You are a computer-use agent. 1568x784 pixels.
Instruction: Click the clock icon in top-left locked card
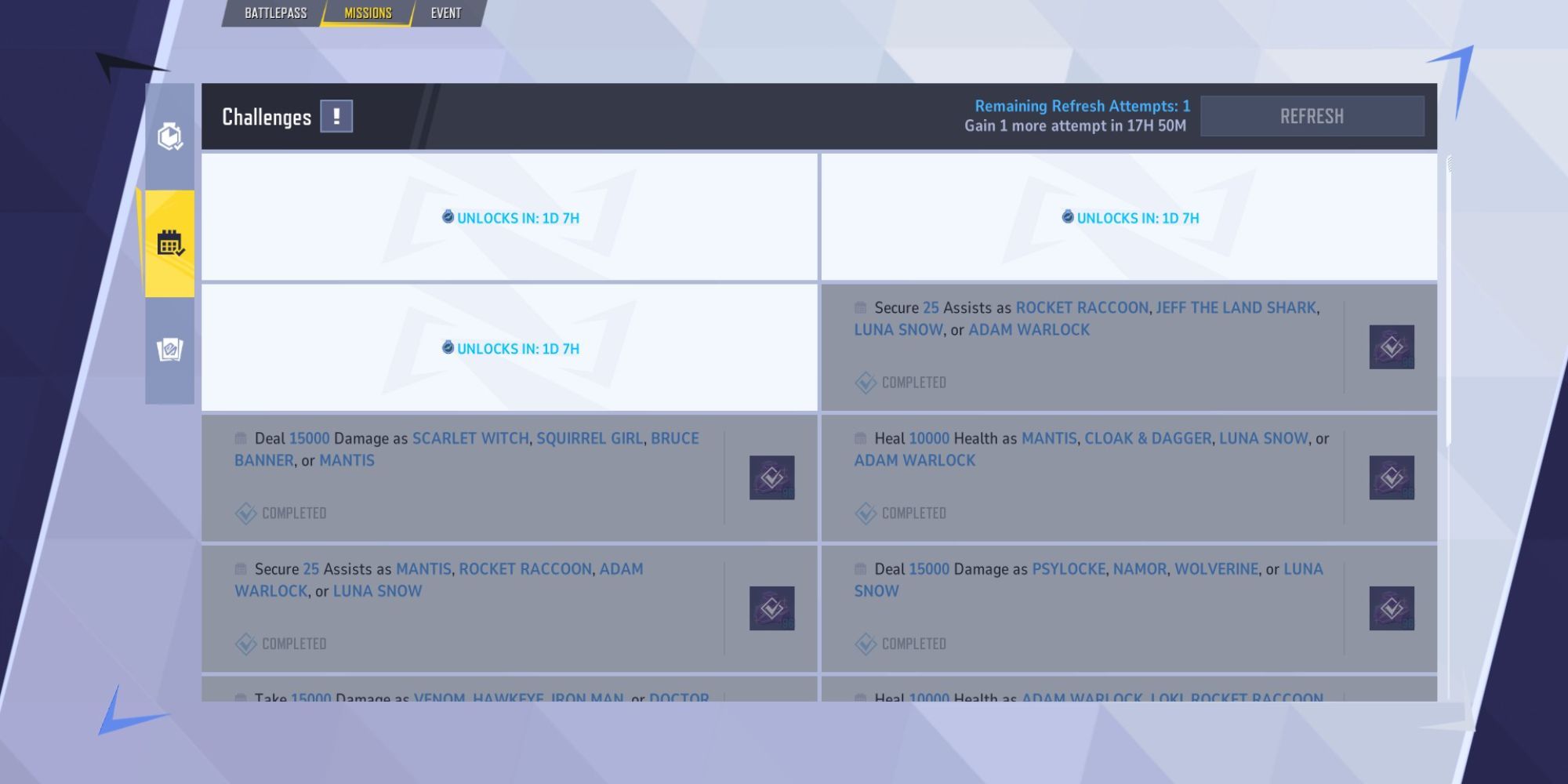[448, 216]
